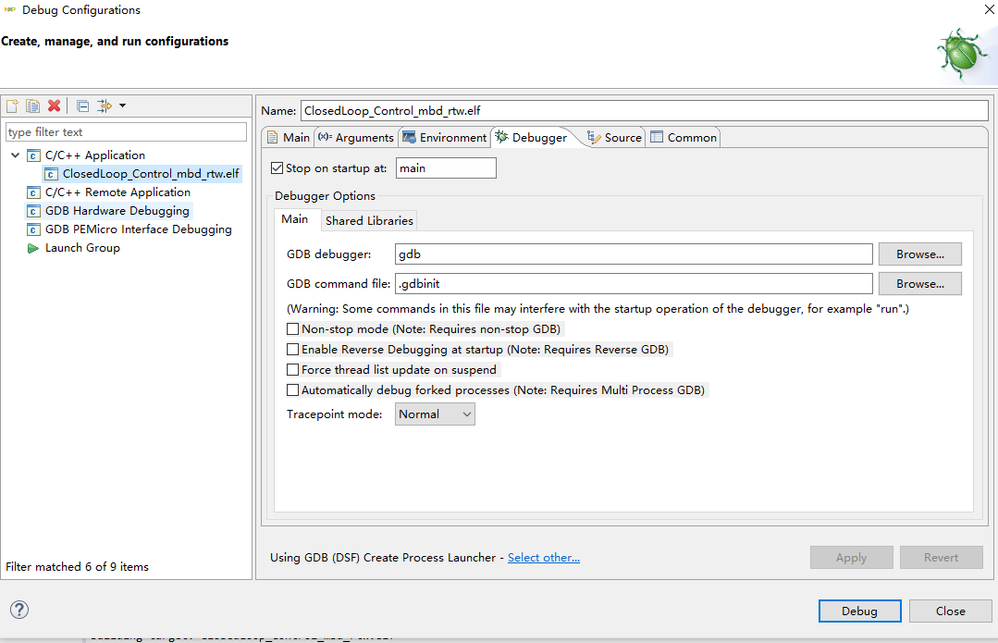Click the type filter text field
998x643 pixels.
(x=126, y=132)
